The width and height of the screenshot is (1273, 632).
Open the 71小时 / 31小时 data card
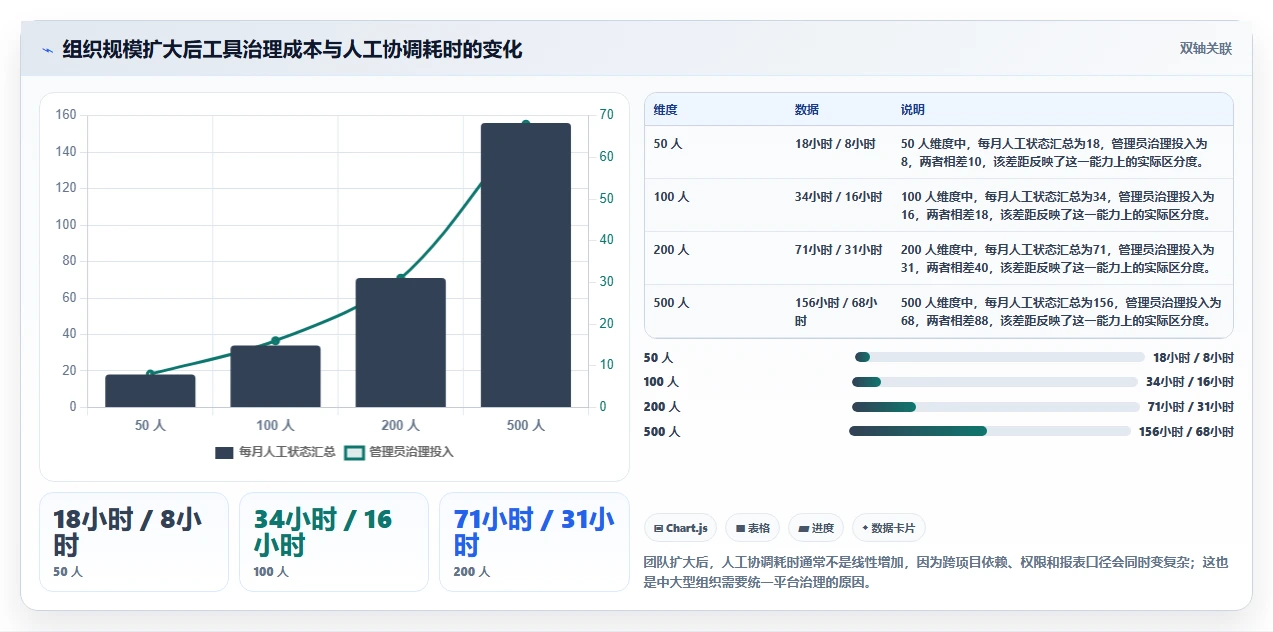click(534, 542)
